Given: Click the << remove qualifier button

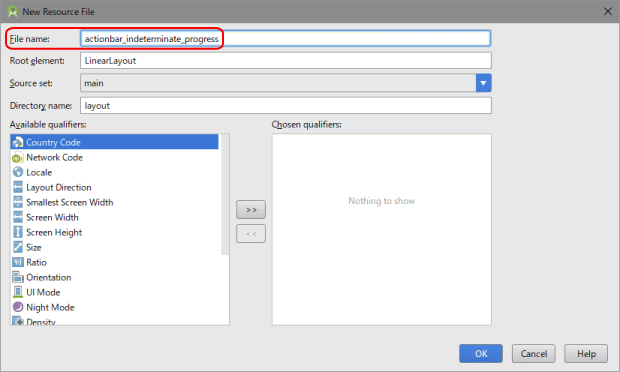Looking at the screenshot, I should point(251,234).
